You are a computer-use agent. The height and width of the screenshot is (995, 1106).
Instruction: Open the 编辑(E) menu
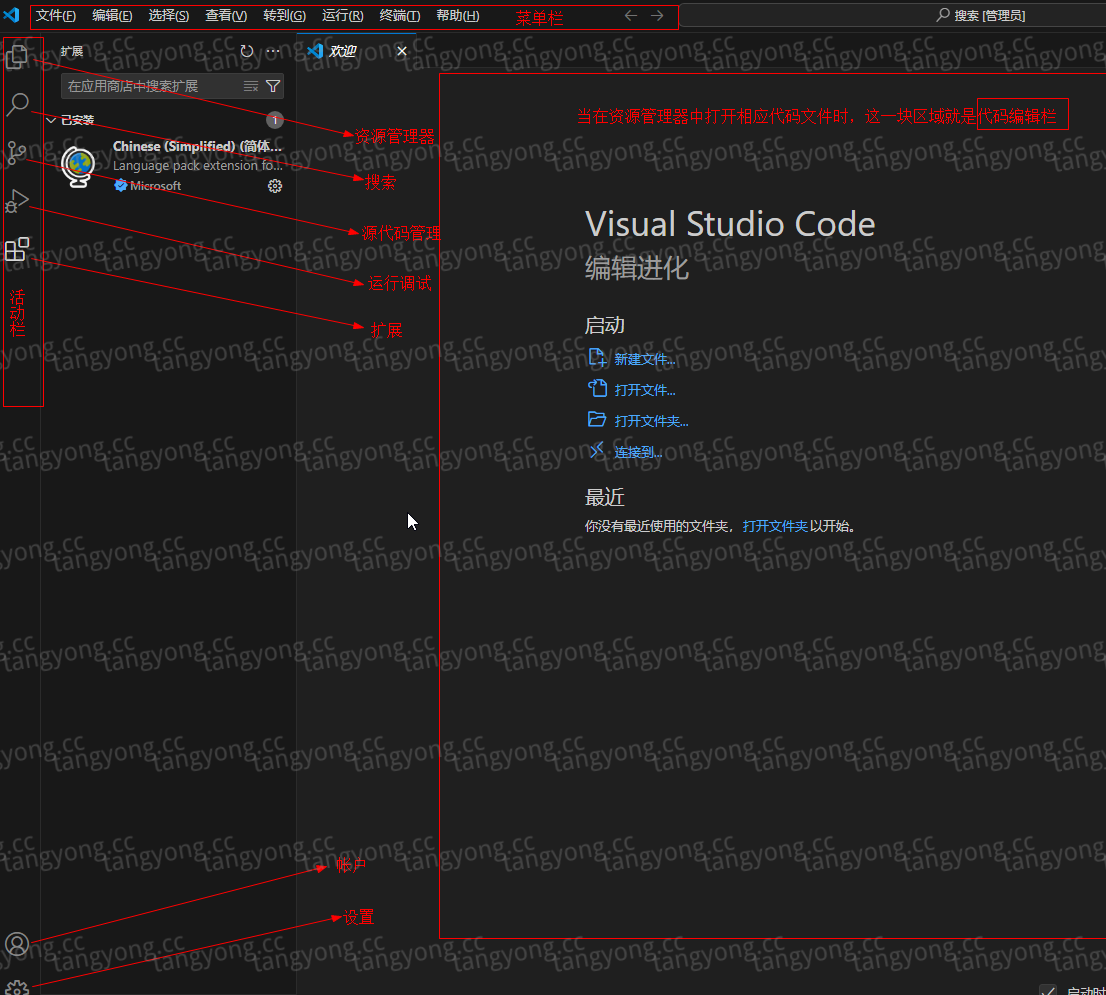pyautogui.click(x=112, y=16)
